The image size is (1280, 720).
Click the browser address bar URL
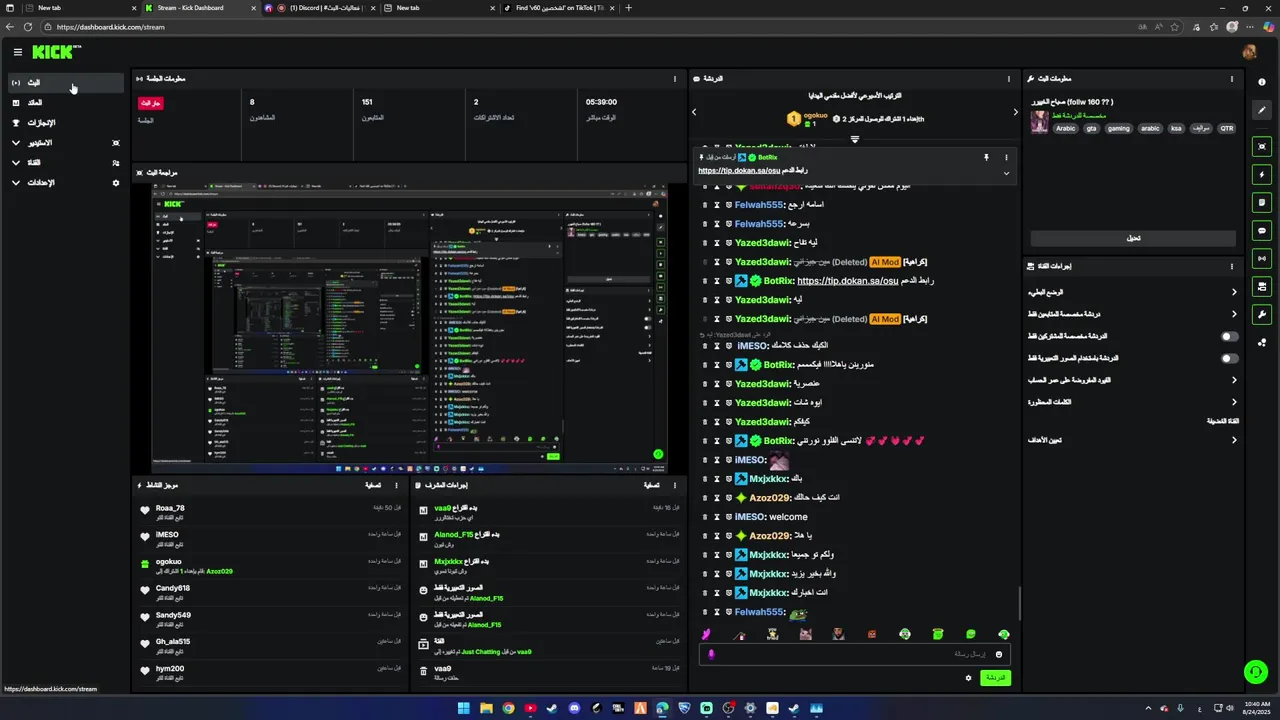111,27
